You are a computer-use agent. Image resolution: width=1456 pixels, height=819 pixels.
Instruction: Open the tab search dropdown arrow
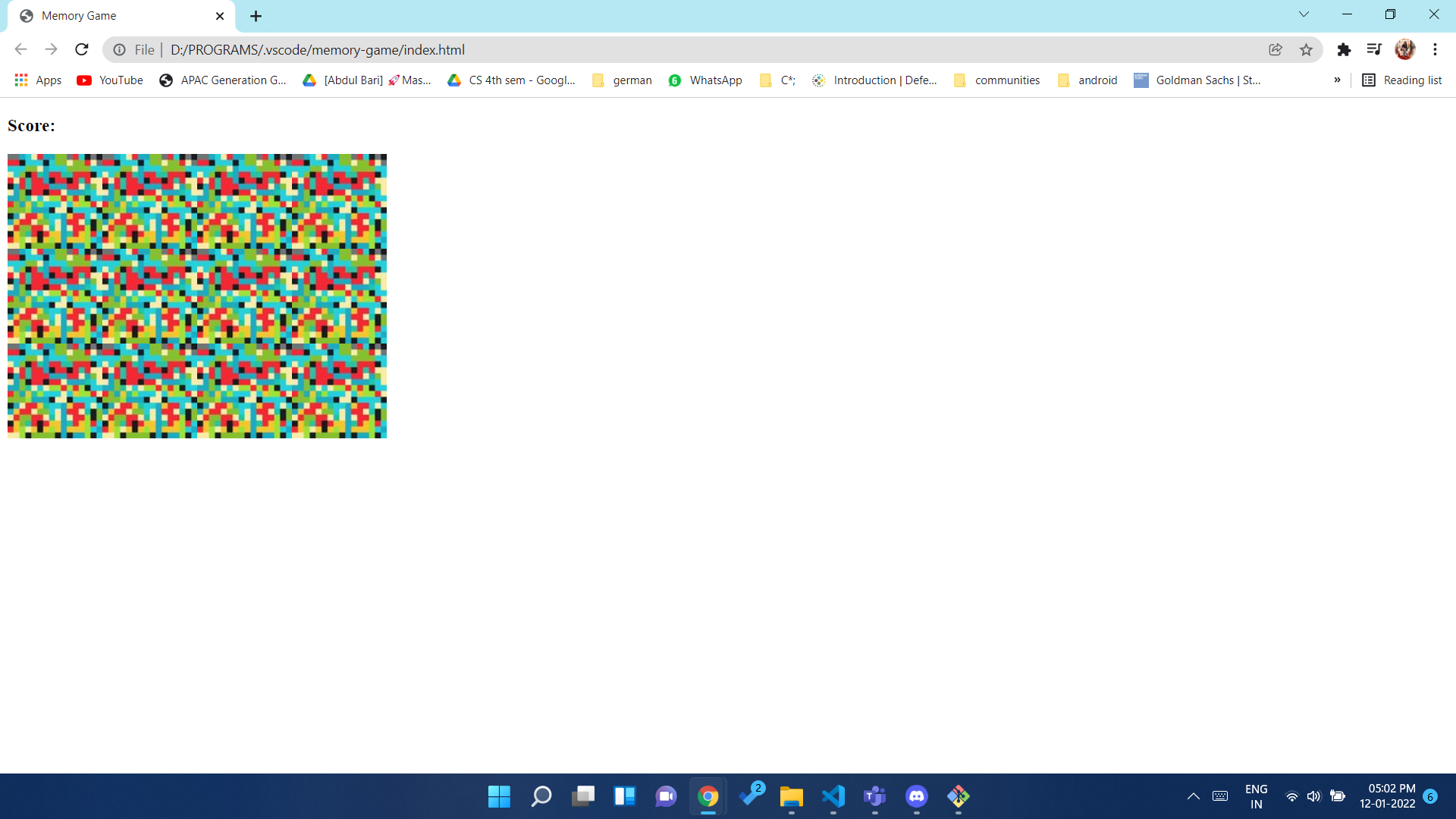point(1304,14)
